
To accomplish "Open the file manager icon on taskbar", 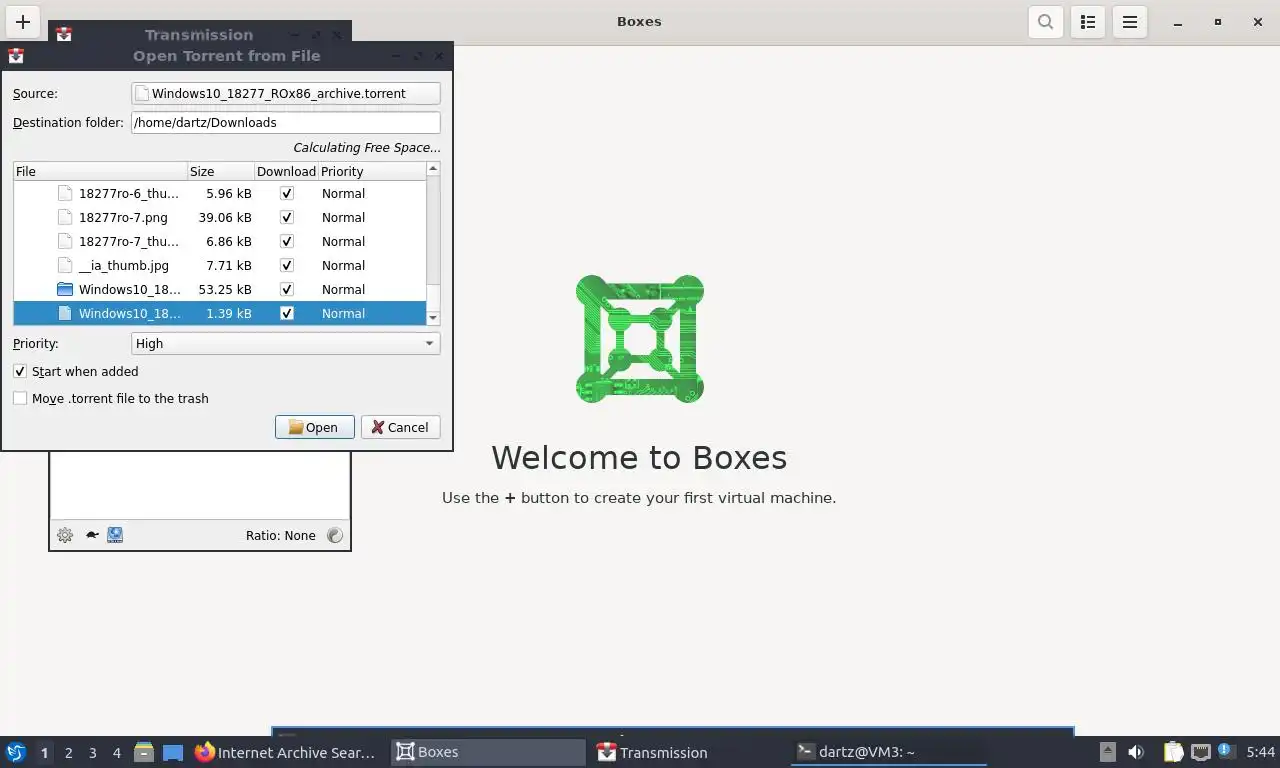I will point(144,752).
